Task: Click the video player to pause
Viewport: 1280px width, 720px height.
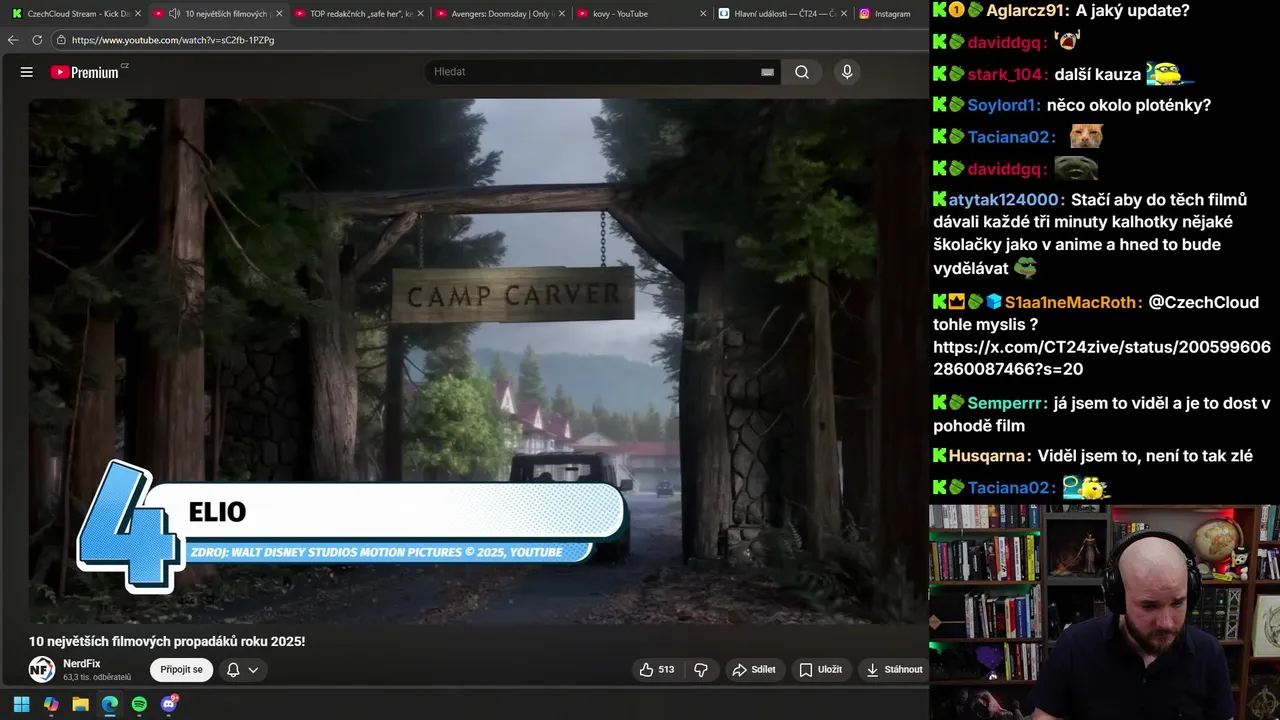Action: [478, 360]
